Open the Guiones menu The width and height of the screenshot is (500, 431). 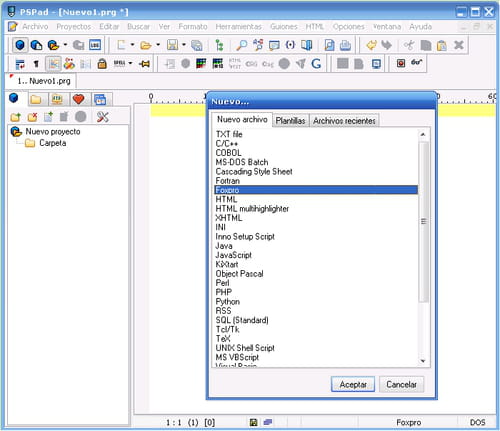pos(284,26)
